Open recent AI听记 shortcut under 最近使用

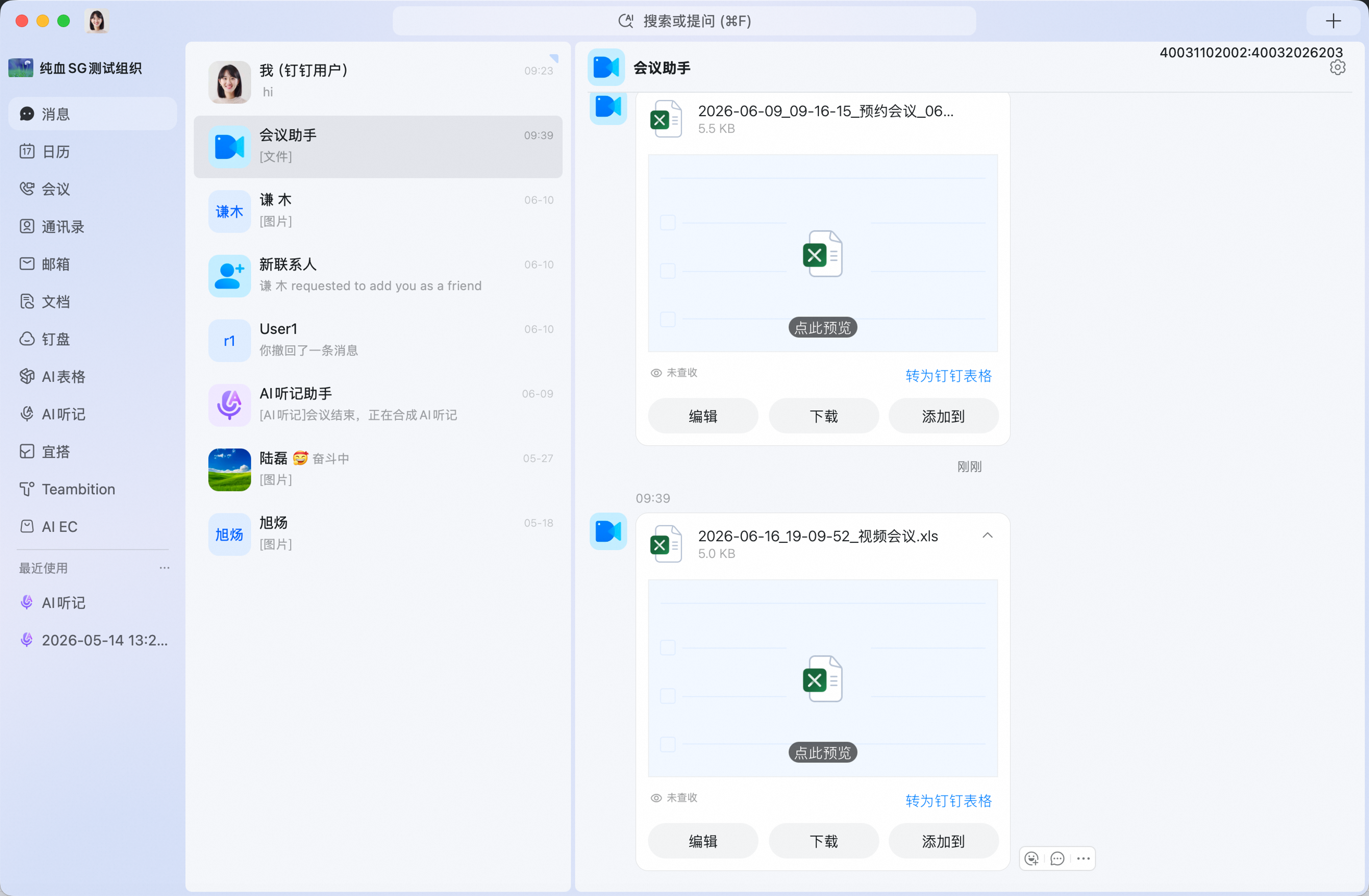click(93, 602)
